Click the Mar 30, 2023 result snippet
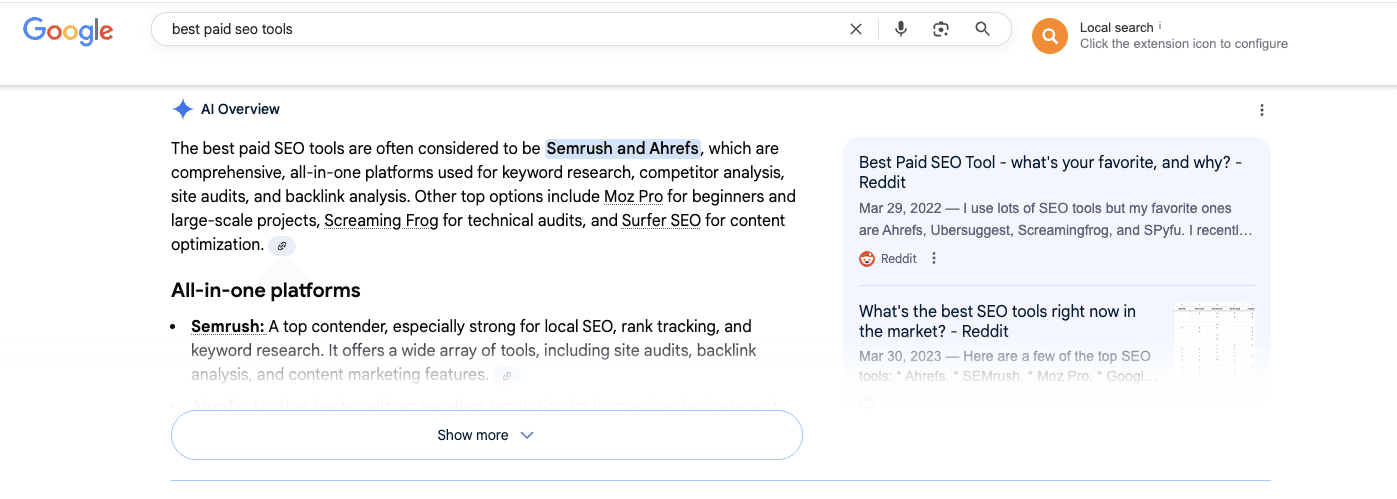This screenshot has width=1397, height=499. pyautogui.click(x=1008, y=366)
